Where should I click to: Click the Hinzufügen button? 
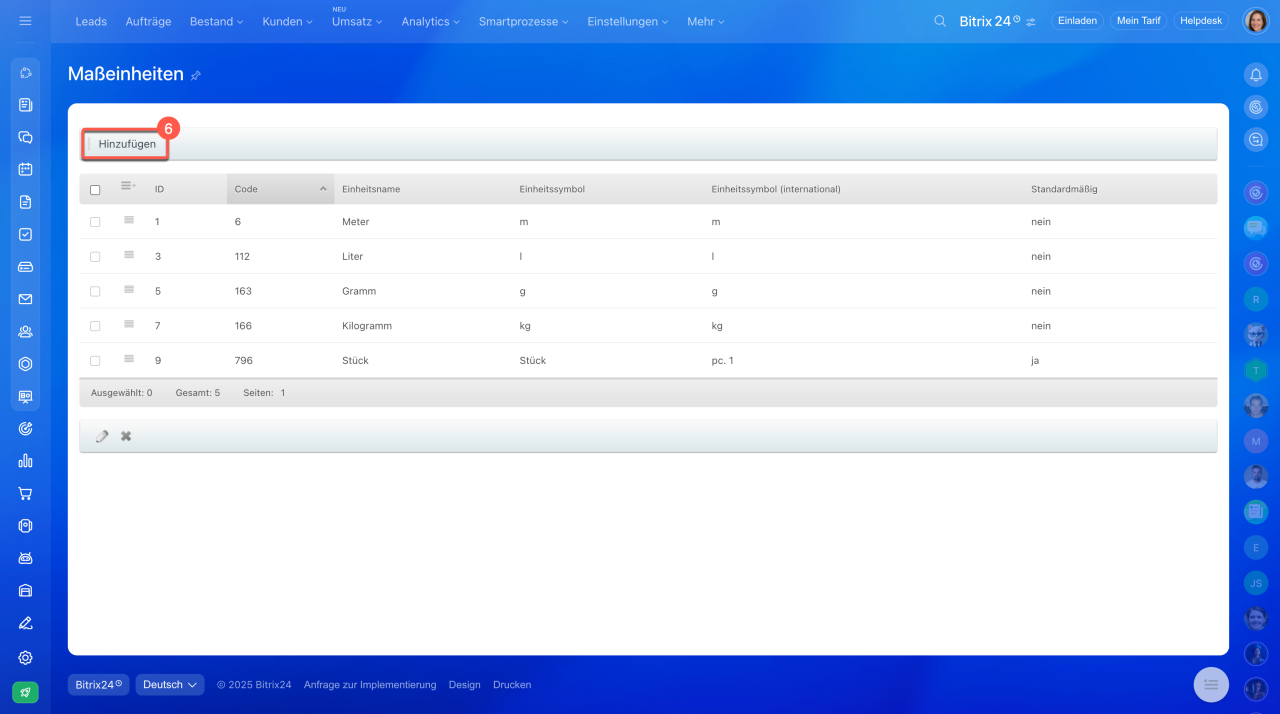(127, 144)
